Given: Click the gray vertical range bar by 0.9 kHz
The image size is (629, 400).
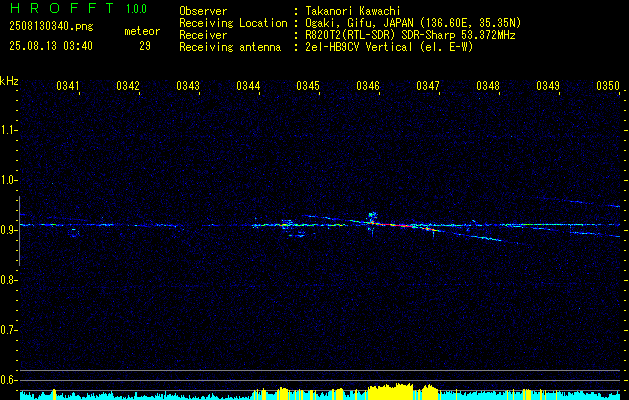Looking at the screenshot, I should point(19,231).
